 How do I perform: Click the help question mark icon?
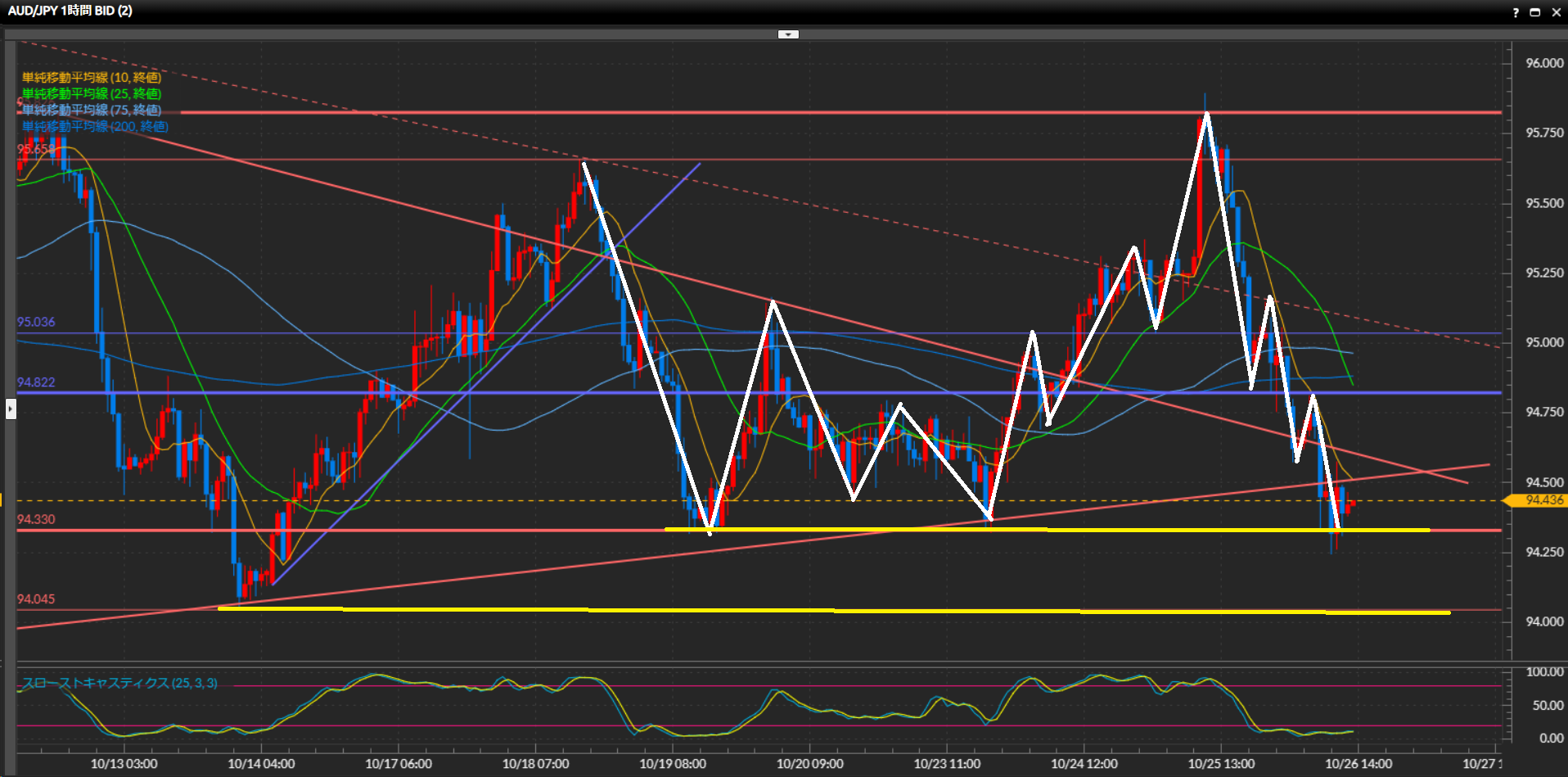coord(1516,12)
